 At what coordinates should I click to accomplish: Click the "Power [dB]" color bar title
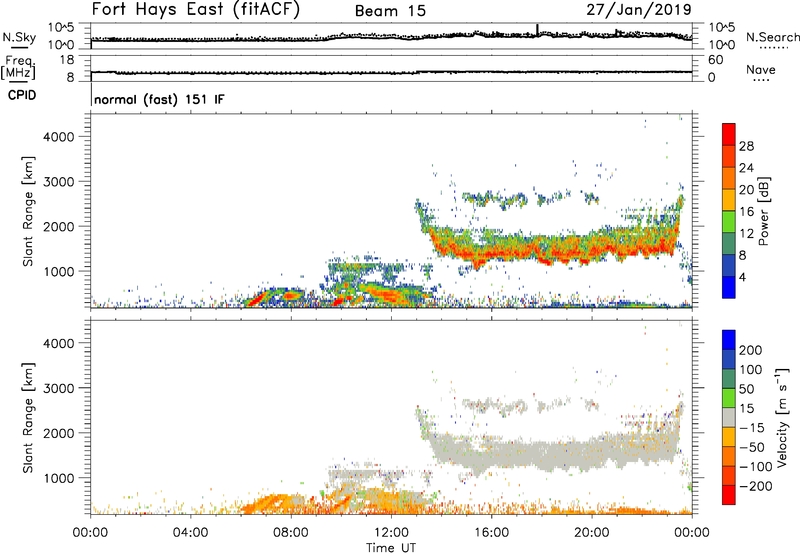(763, 211)
